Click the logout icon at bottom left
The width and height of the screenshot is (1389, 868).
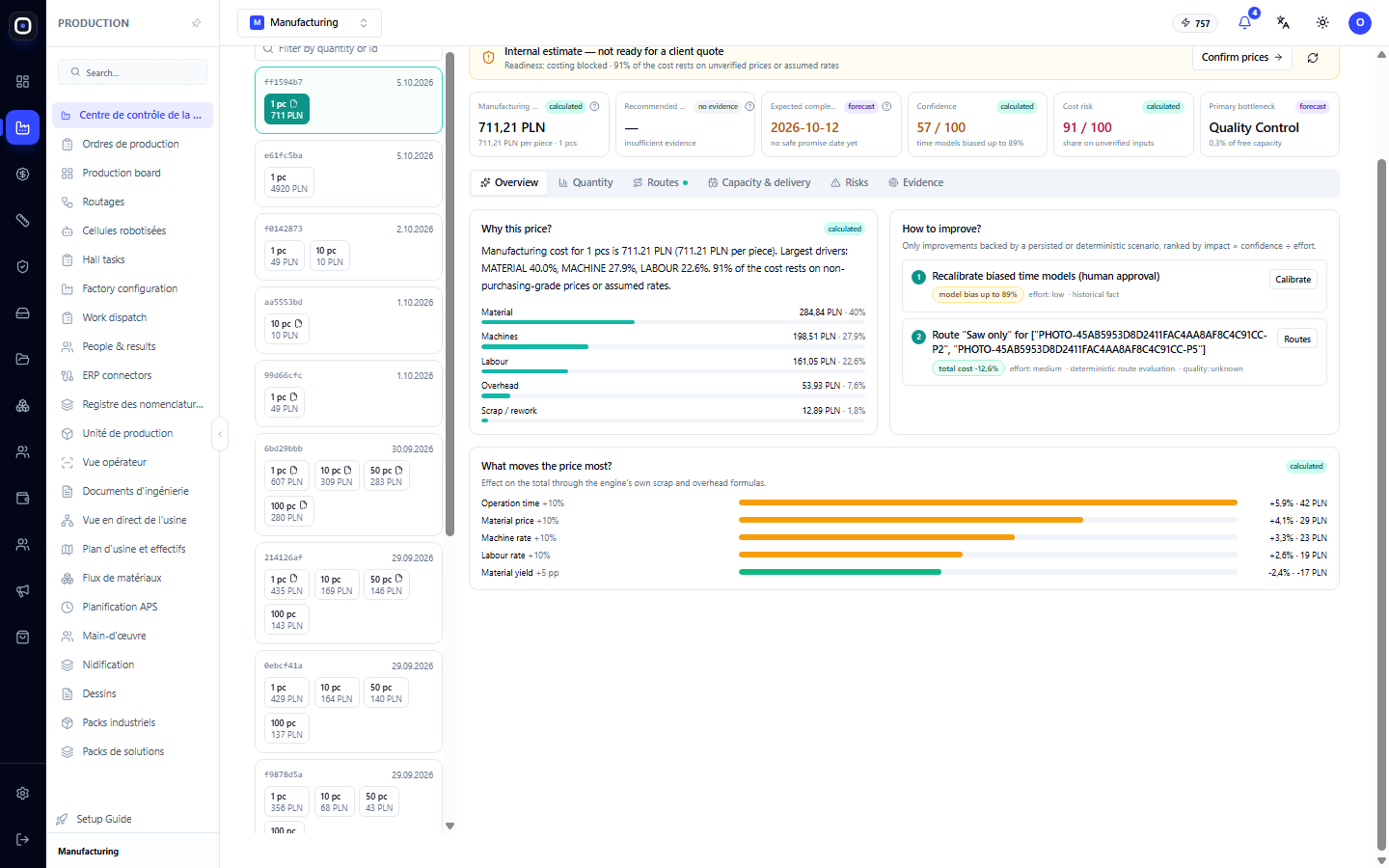[23, 839]
